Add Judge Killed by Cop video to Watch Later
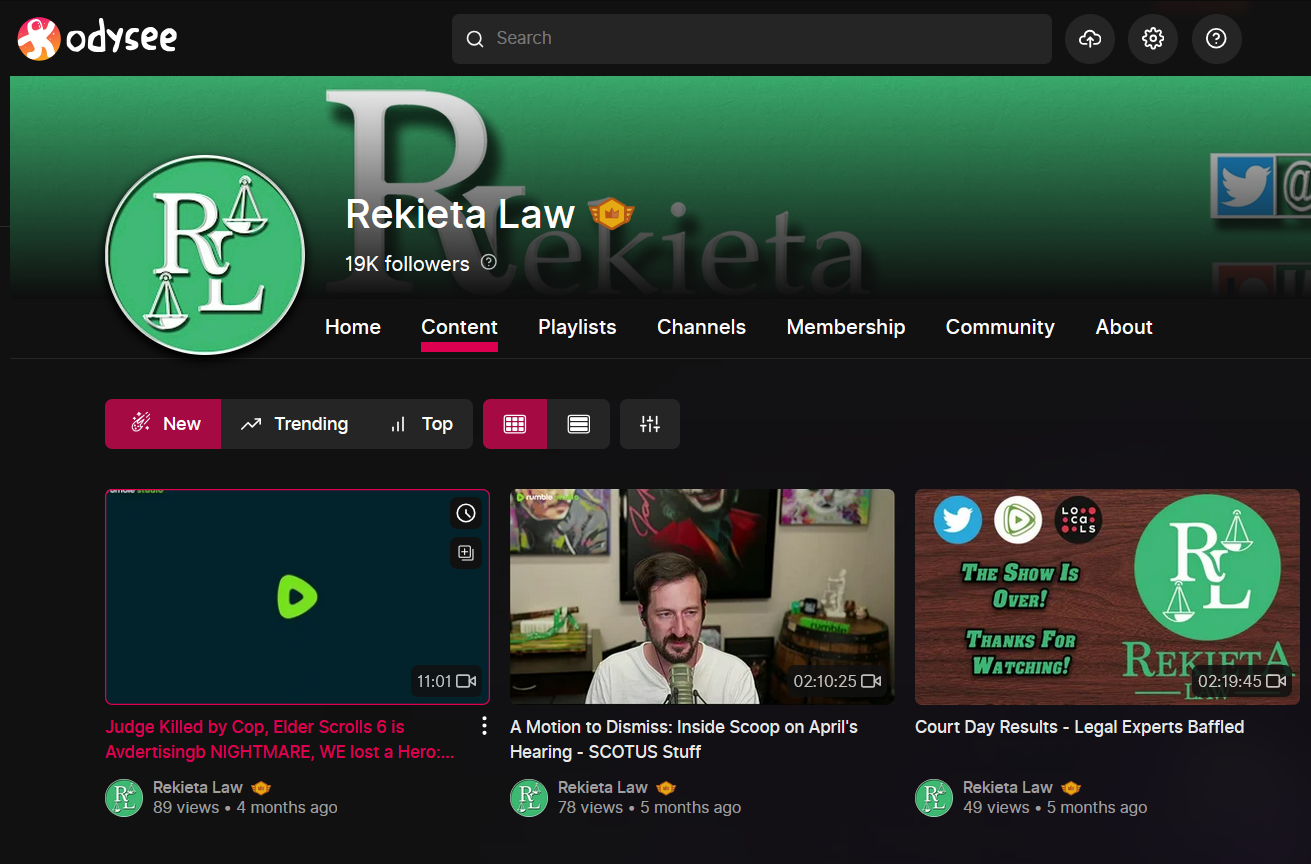 pos(466,513)
